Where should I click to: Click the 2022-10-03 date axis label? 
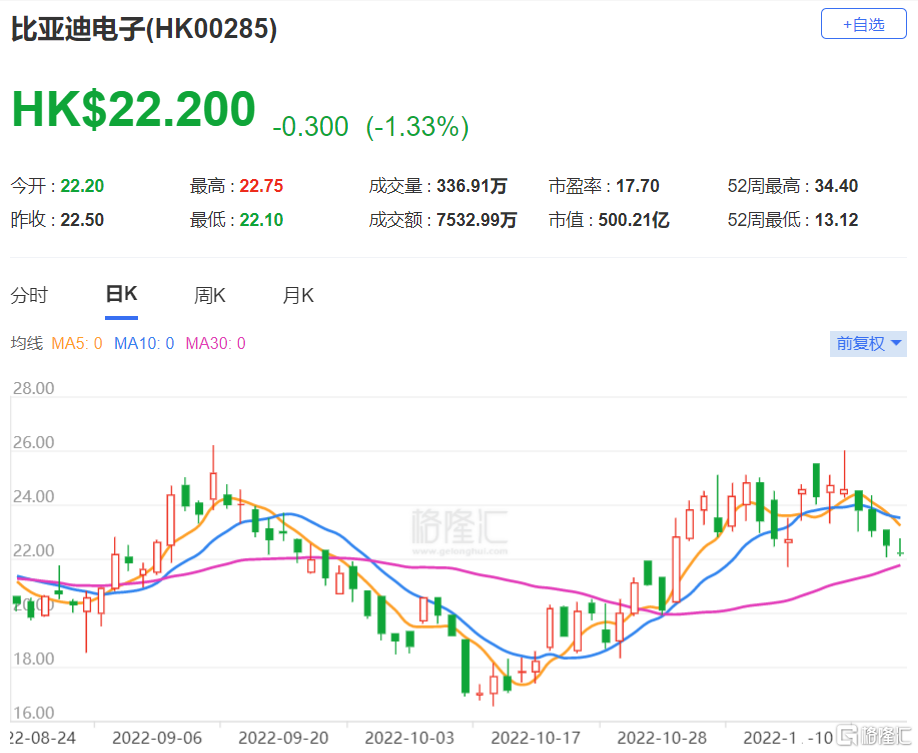click(x=409, y=738)
